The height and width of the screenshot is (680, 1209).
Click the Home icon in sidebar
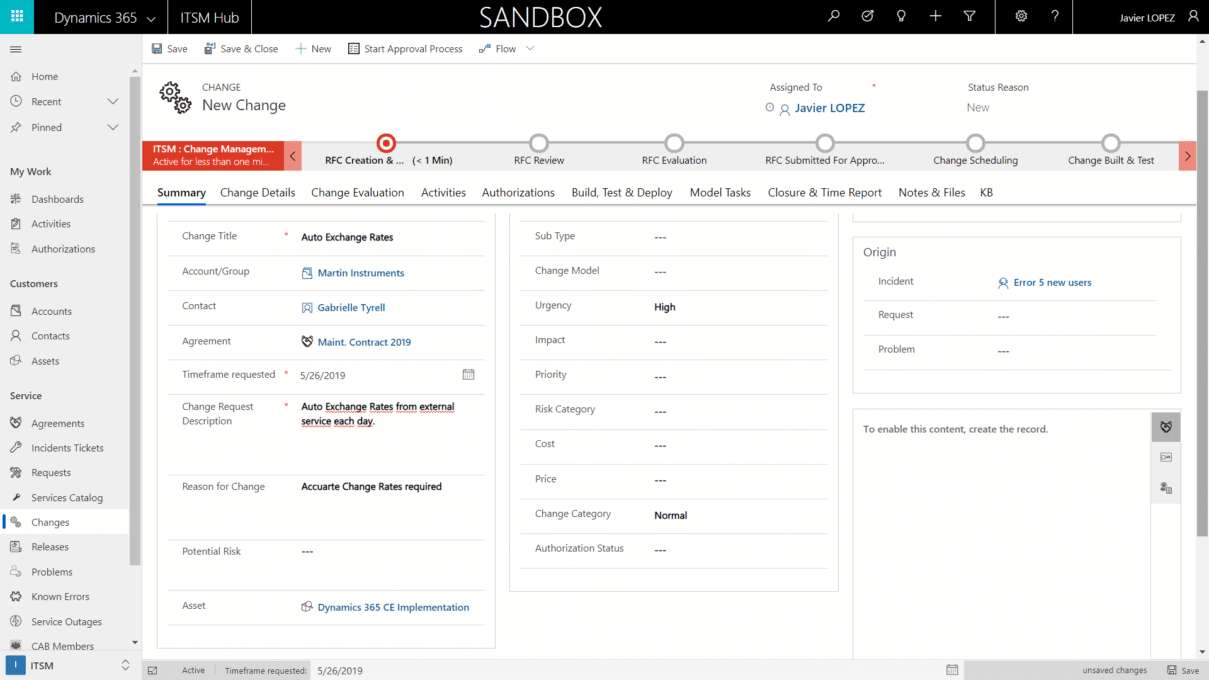tap(16, 76)
